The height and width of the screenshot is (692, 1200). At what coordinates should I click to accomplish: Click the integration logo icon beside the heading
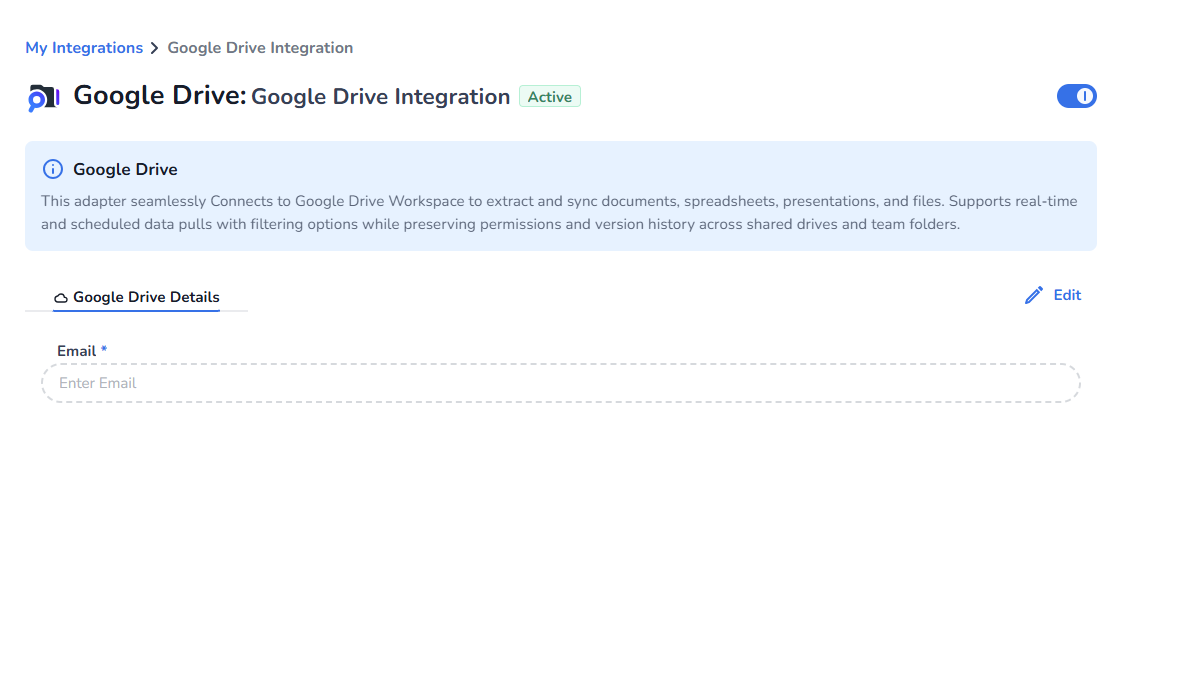[x=44, y=97]
